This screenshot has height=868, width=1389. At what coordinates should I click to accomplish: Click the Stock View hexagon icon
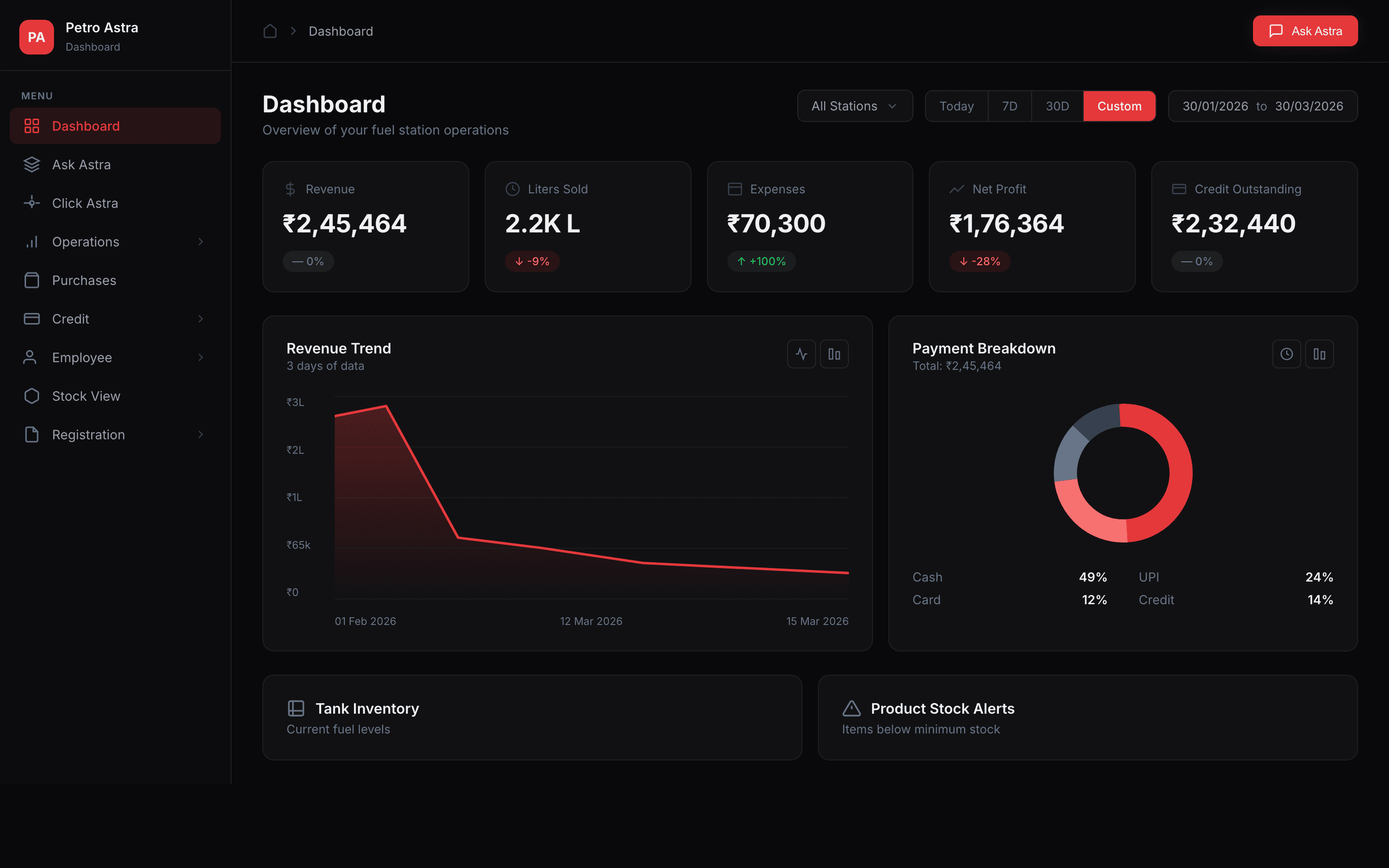point(31,395)
